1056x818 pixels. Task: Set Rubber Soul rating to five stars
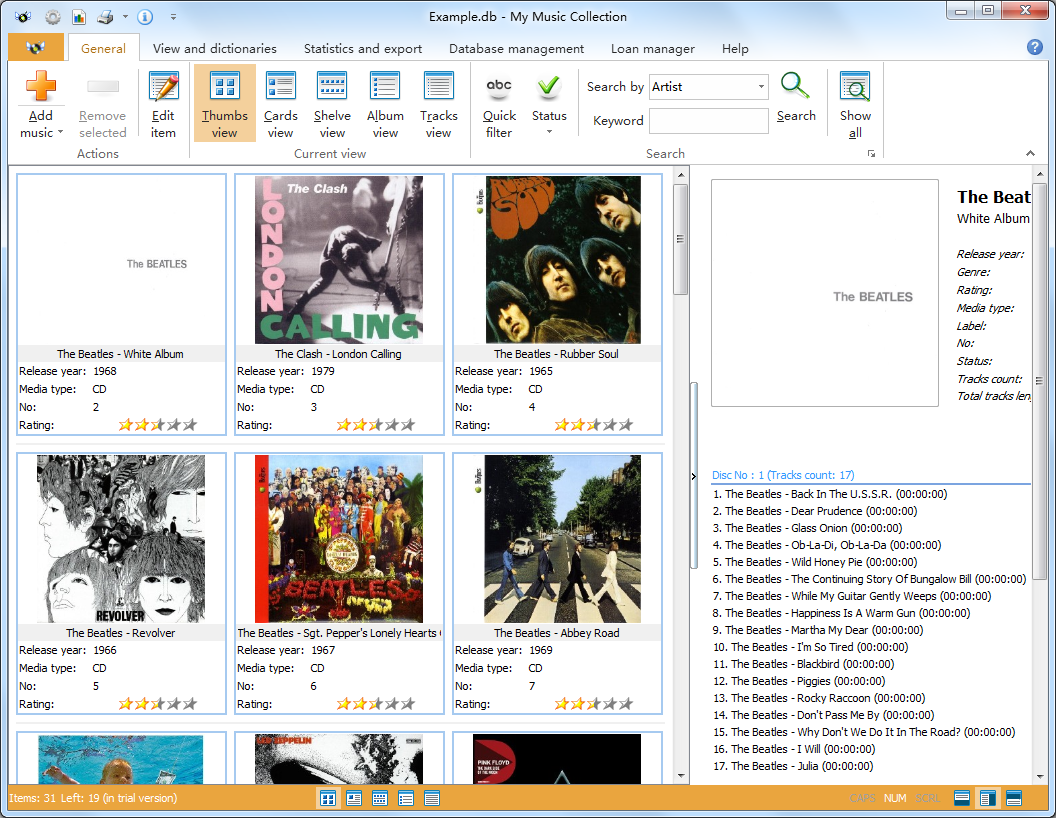(626, 425)
